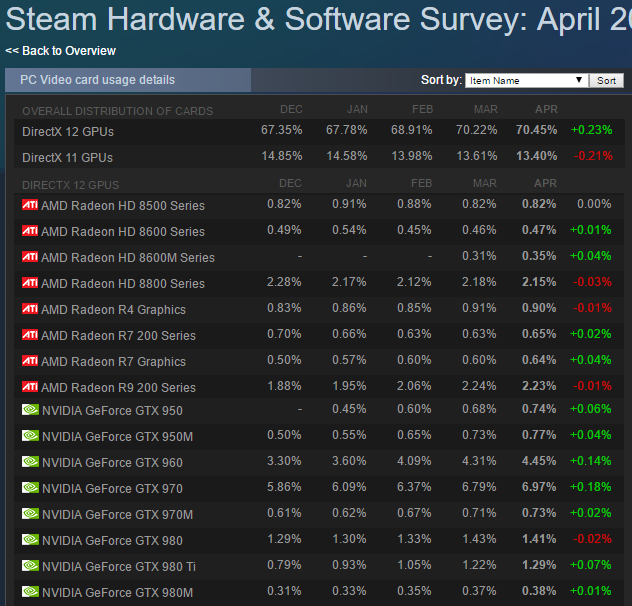Image resolution: width=632 pixels, height=606 pixels.
Task: Click the AMD Radeon R7 Graphics name
Action: 113,362
